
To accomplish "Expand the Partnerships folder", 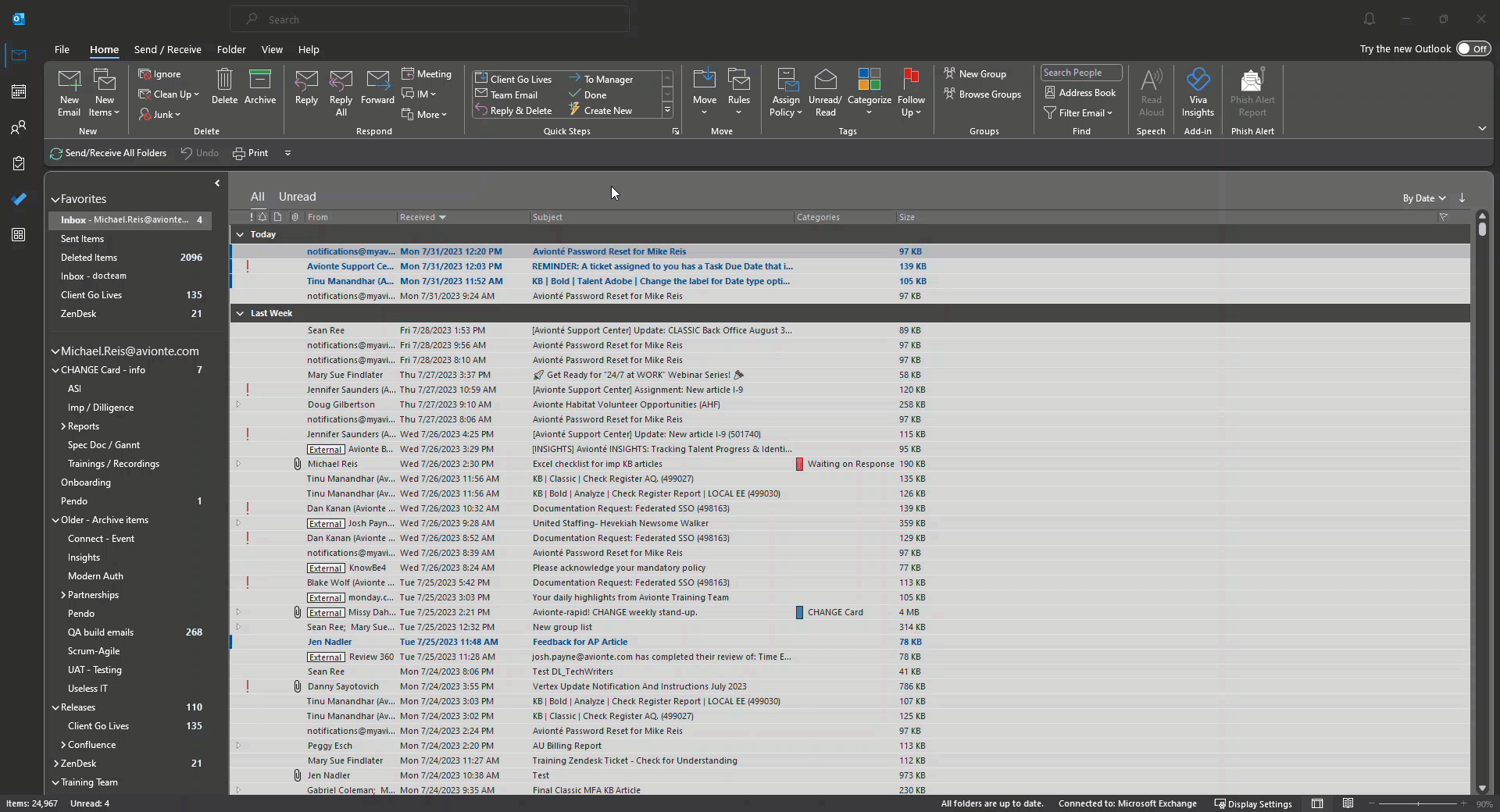I will click(x=63, y=595).
